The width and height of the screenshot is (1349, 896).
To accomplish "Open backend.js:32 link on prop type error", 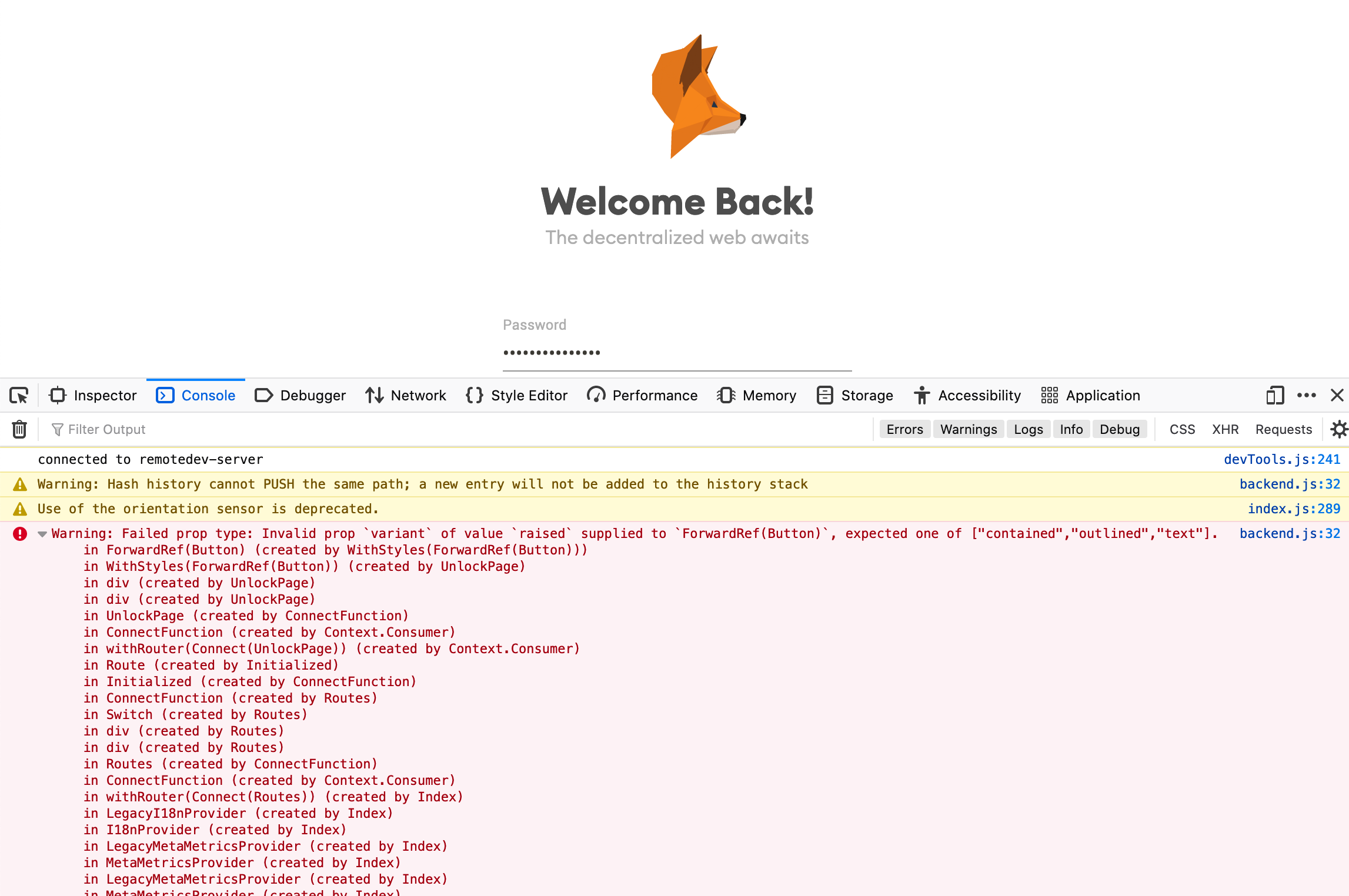I will click(1290, 534).
